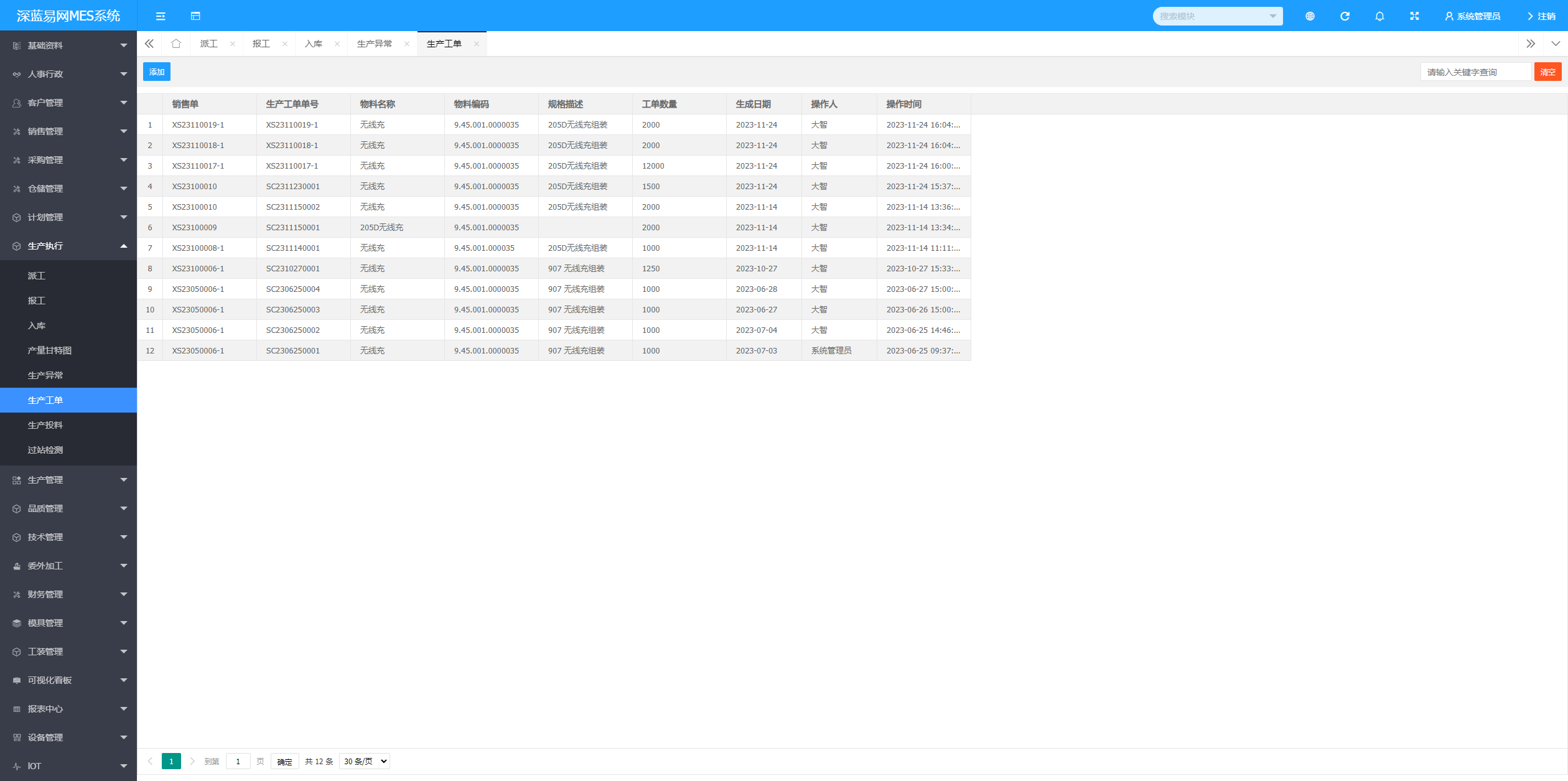This screenshot has height=781, width=1568.
Task: Open 派工 in sidebar submenu
Action: pos(68,276)
